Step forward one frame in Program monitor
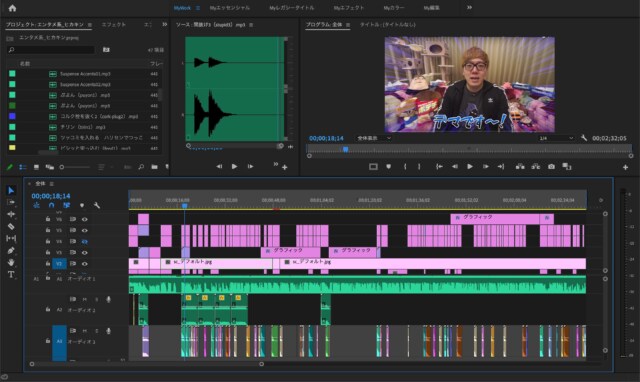Screen dimensions: 640x382 pos(485,167)
